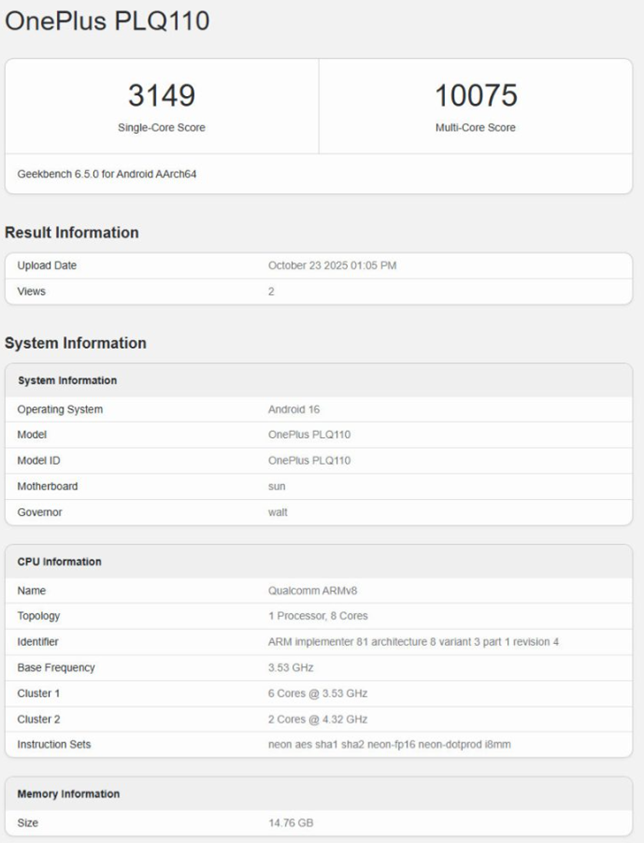
Task: Click the memory size 14.76 GB value
Action: click(291, 823)
